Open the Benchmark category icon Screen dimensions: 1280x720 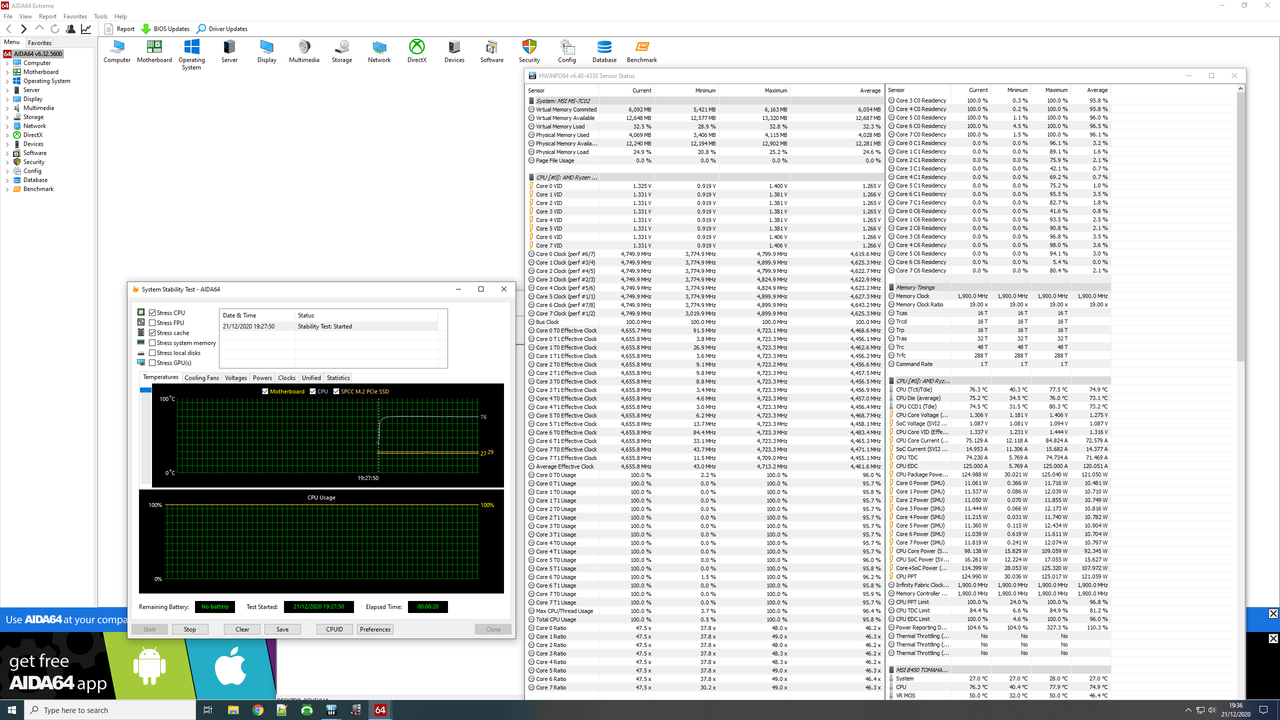642,51
